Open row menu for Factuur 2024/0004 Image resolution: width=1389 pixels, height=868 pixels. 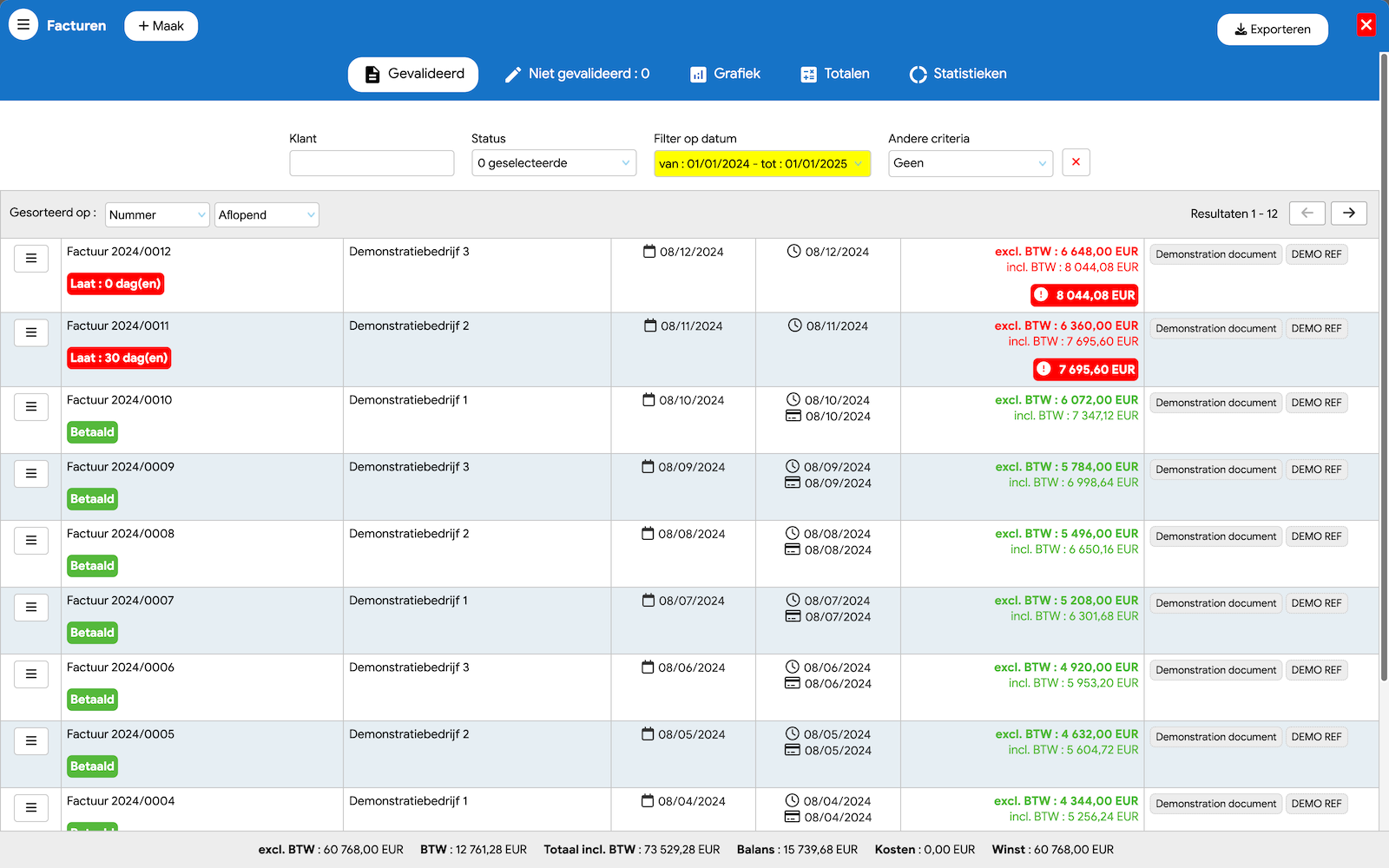[31, 807]
